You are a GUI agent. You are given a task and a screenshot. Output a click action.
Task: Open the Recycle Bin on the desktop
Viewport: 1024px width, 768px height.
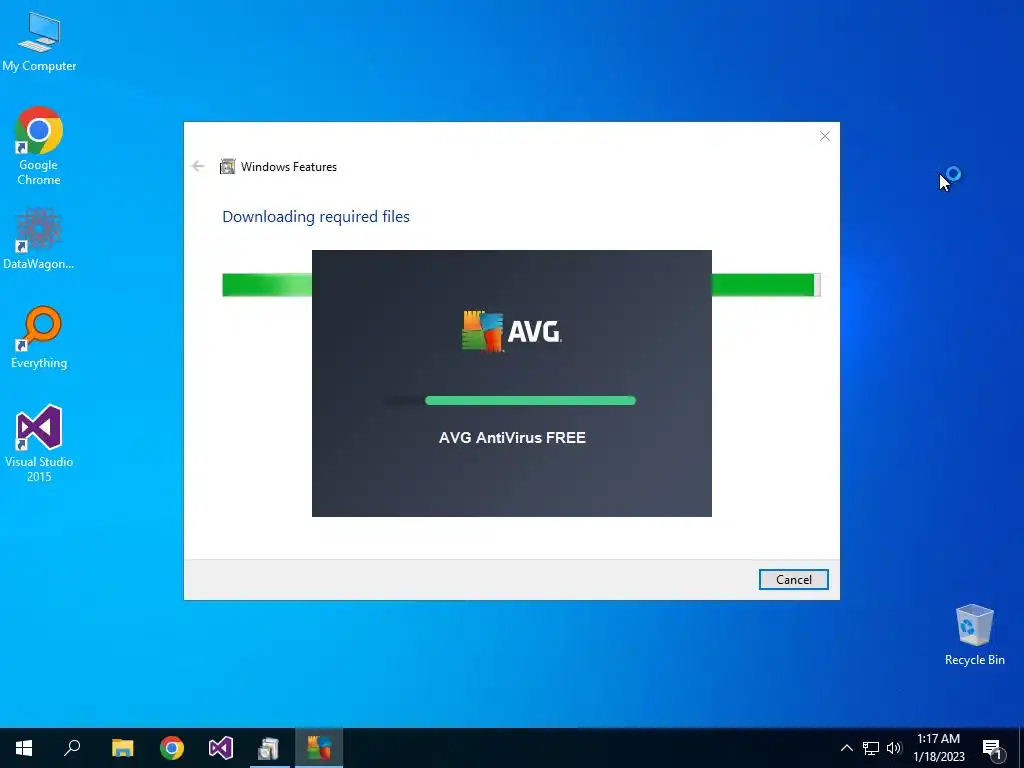pos(974,634)
